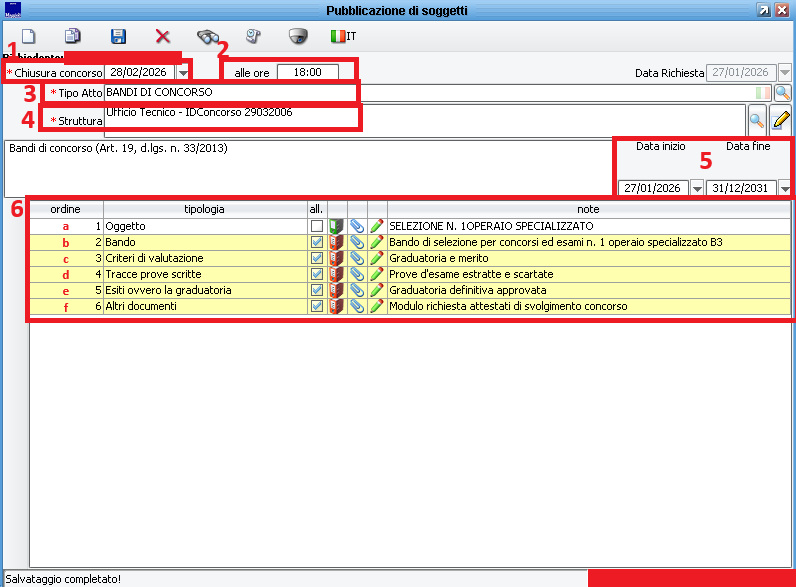Screen dimensions: 796x587
Task: Click the Data inizio 27/01/2026 field
Action: pos(653,188)
